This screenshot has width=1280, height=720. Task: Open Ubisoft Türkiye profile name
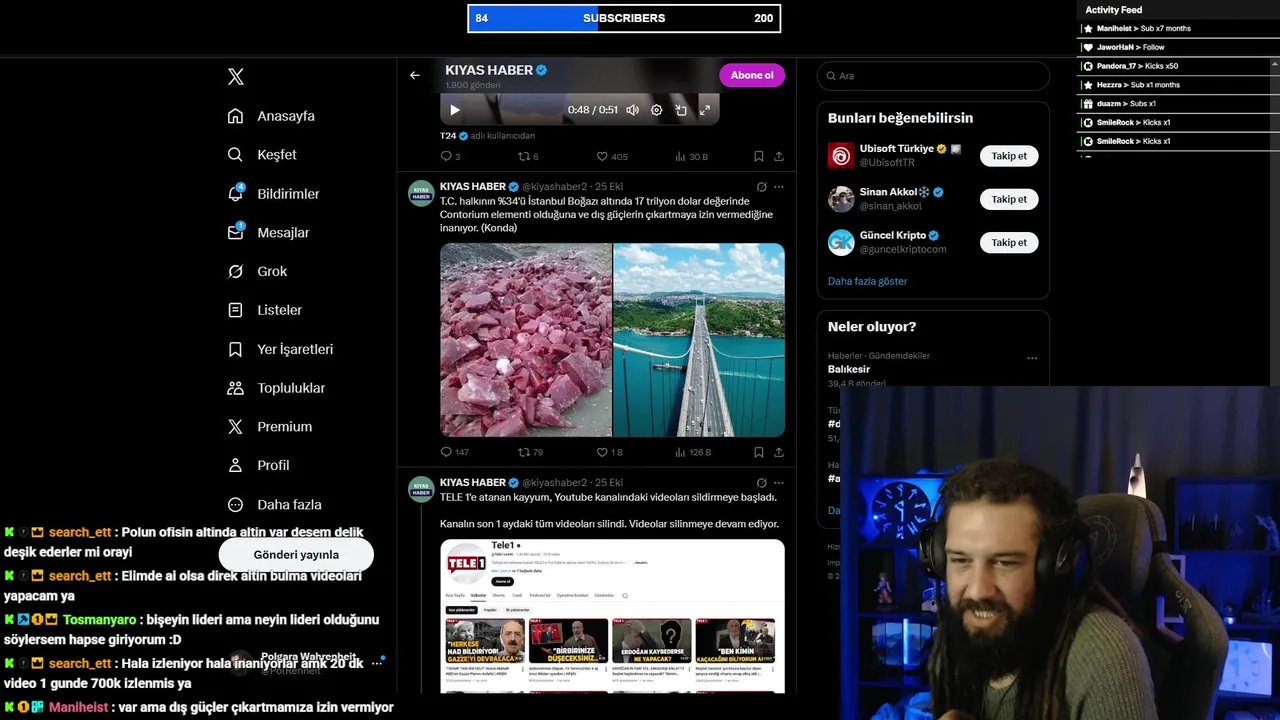[897, 149]
